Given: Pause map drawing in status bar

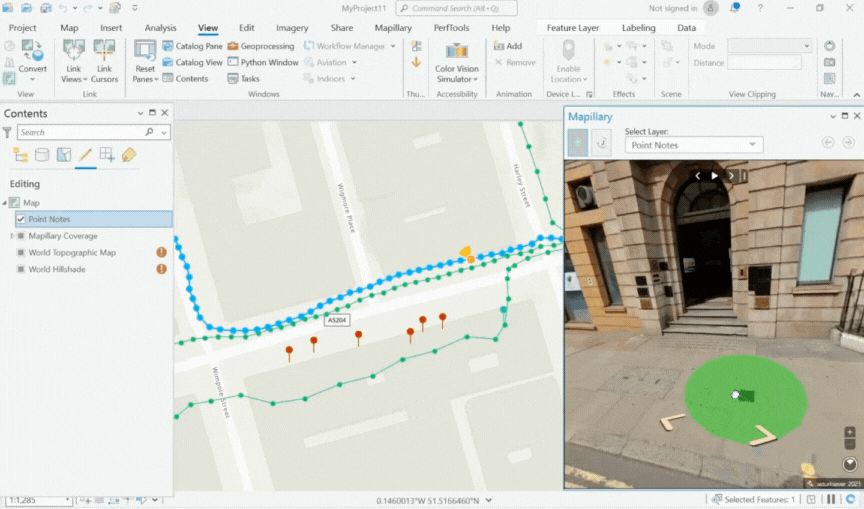Looking at the screenshot, I should coord(831,500).
